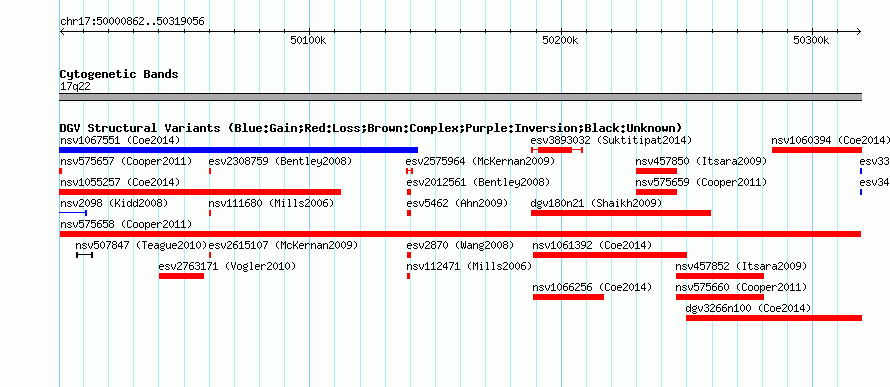
Task: Select the 17q22 band label
Action: [x=75, y=86]
